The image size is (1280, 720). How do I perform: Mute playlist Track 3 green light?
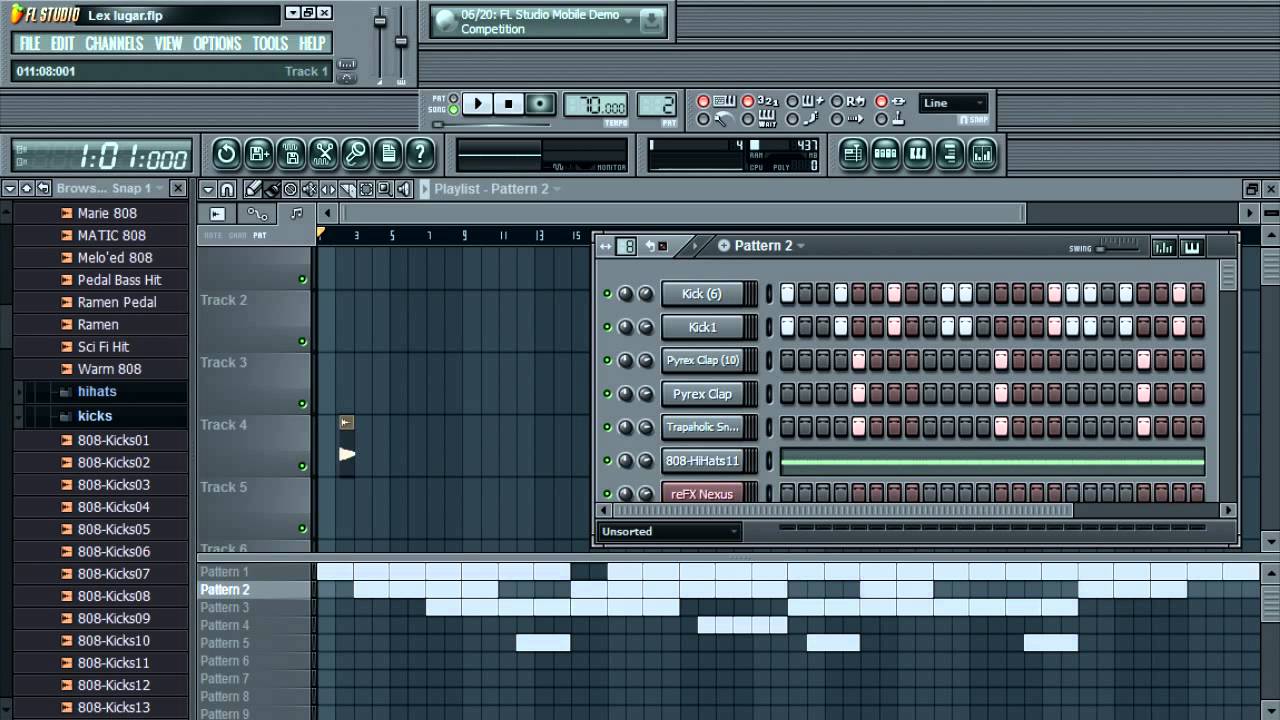coord(302,404)
